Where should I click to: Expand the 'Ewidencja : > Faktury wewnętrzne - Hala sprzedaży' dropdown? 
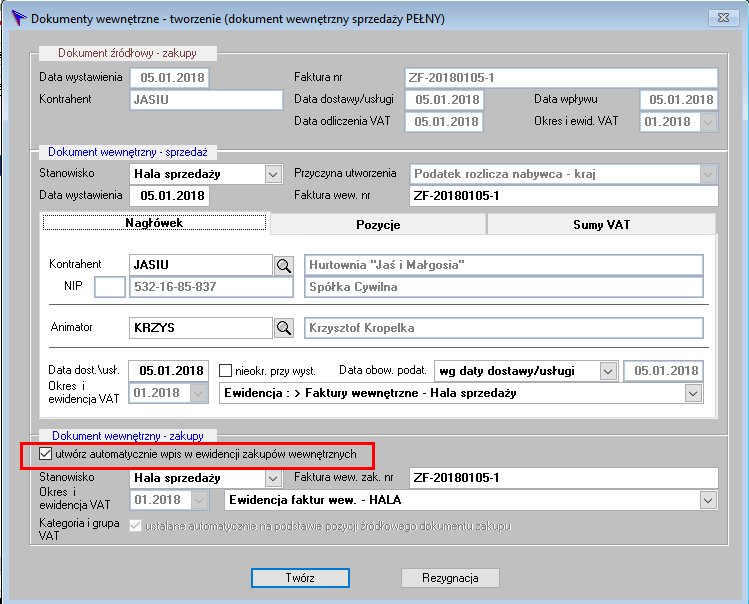(693, 394)
